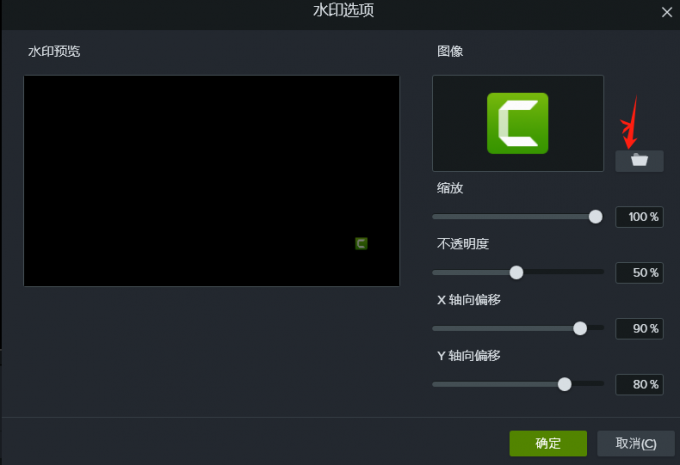Click the X 轴向偏移 slider handle

coord(580,328)
